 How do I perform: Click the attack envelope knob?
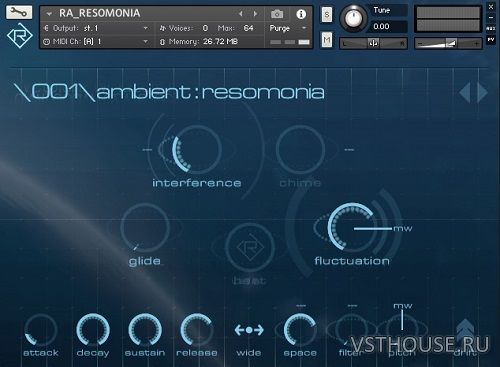(41, 329)
